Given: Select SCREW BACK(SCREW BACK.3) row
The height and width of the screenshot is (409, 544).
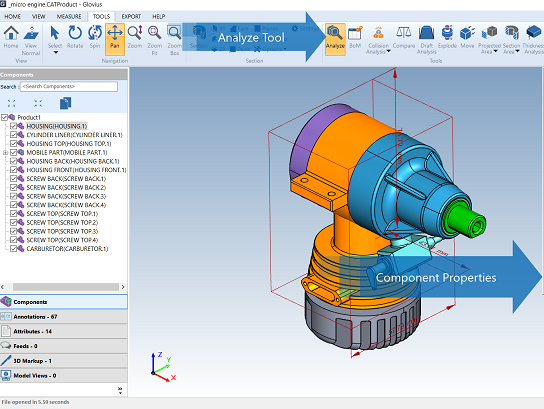Looking at the screenshot, I should (x=66, y=196).
